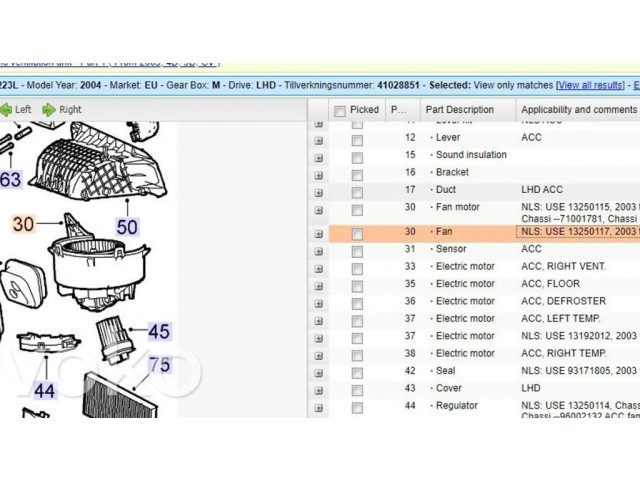Tick the Picked checkbox for Lever row
The image size is (640, 480).
[357, 138]
